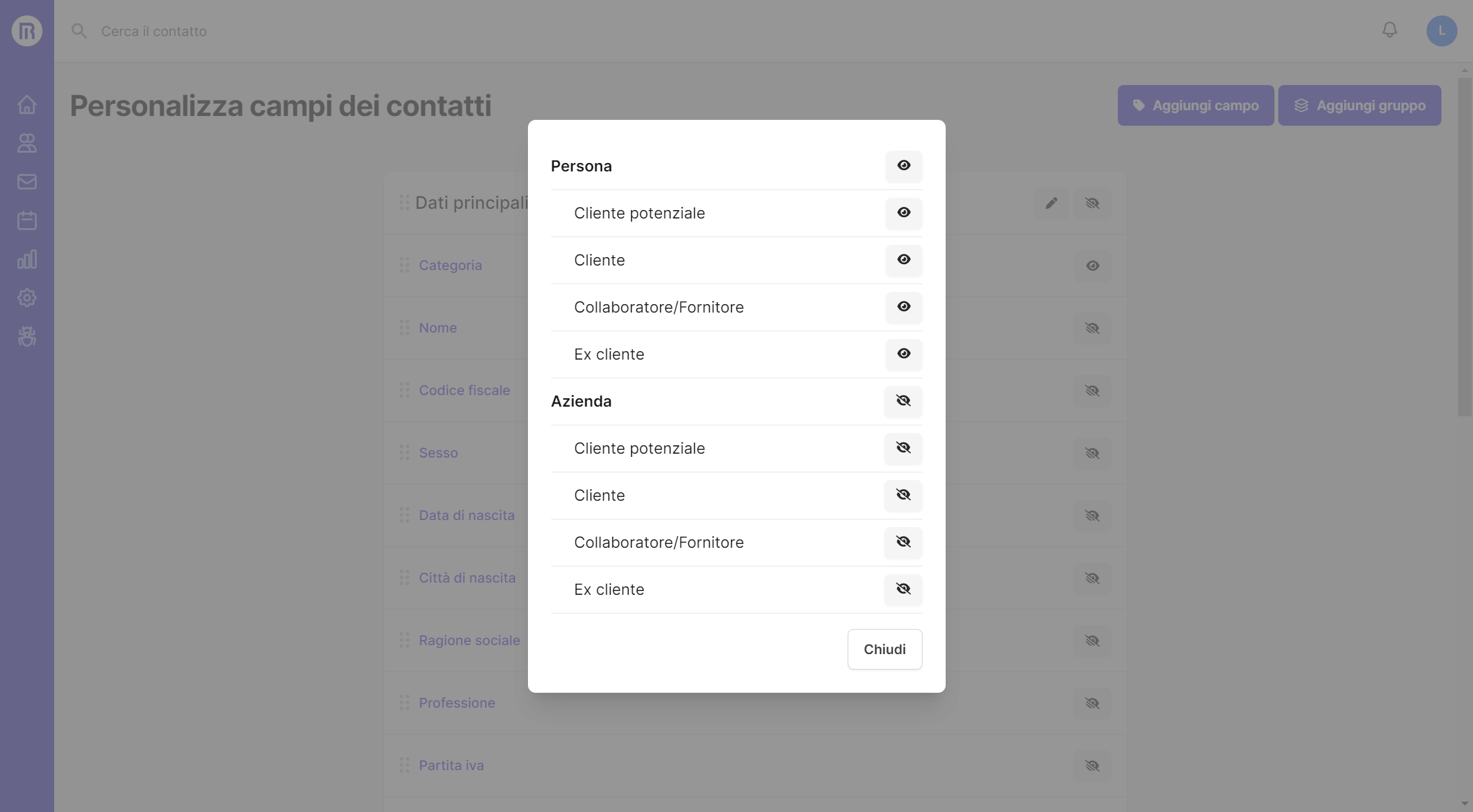Show Azienda's Ex cliente entry

[x=903, y=590]
